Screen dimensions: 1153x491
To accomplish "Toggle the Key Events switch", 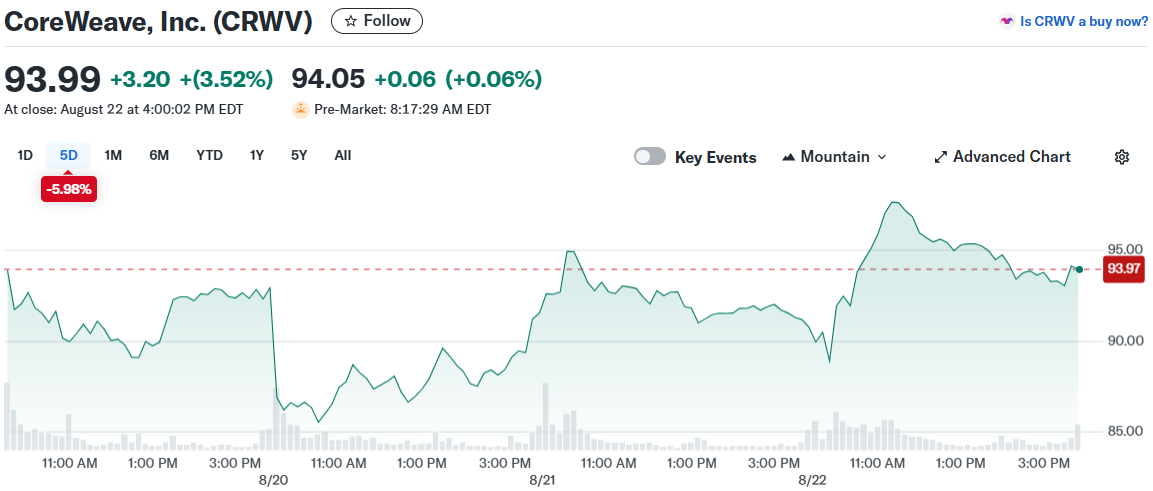I will pos(650,157).
